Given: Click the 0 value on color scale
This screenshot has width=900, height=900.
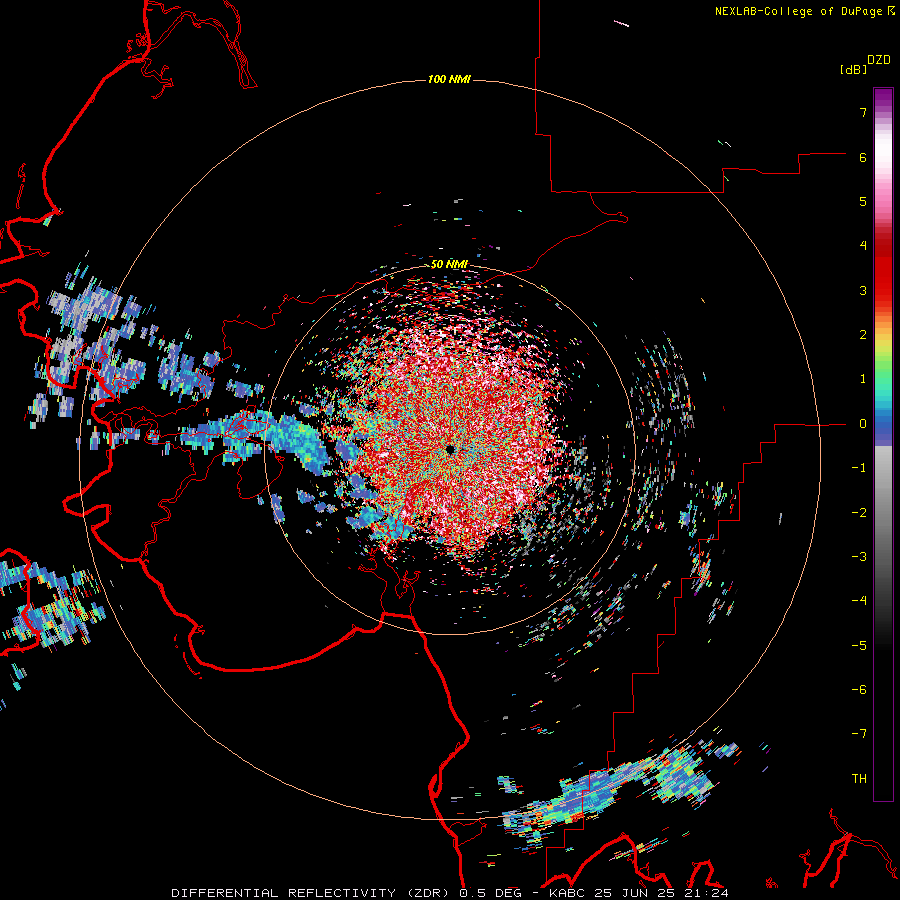Looking at the screenshot, I should [863, 424].
